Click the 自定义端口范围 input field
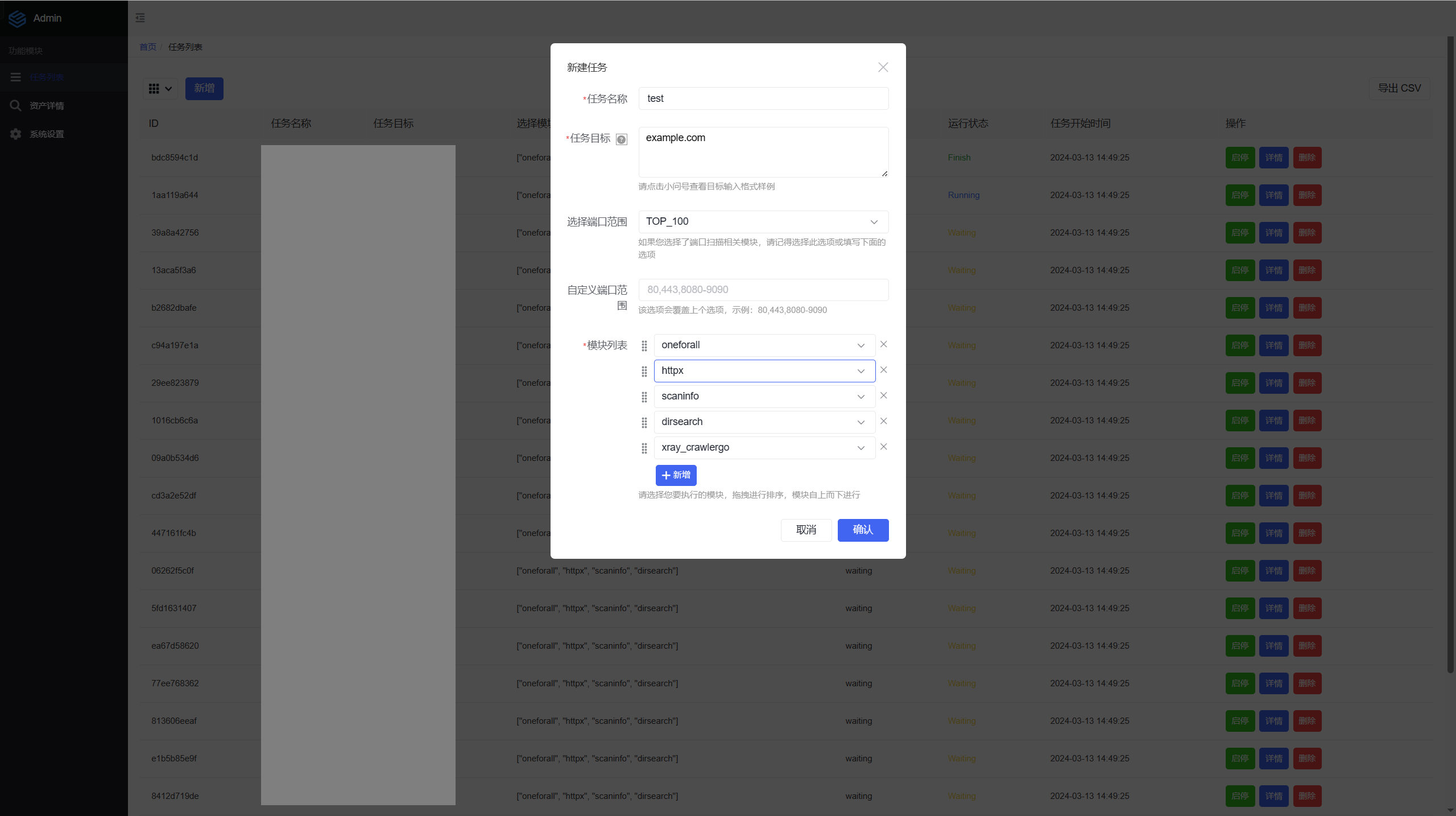The height and width of the screenshot is (816, 1456). click(x=763, y=290)
